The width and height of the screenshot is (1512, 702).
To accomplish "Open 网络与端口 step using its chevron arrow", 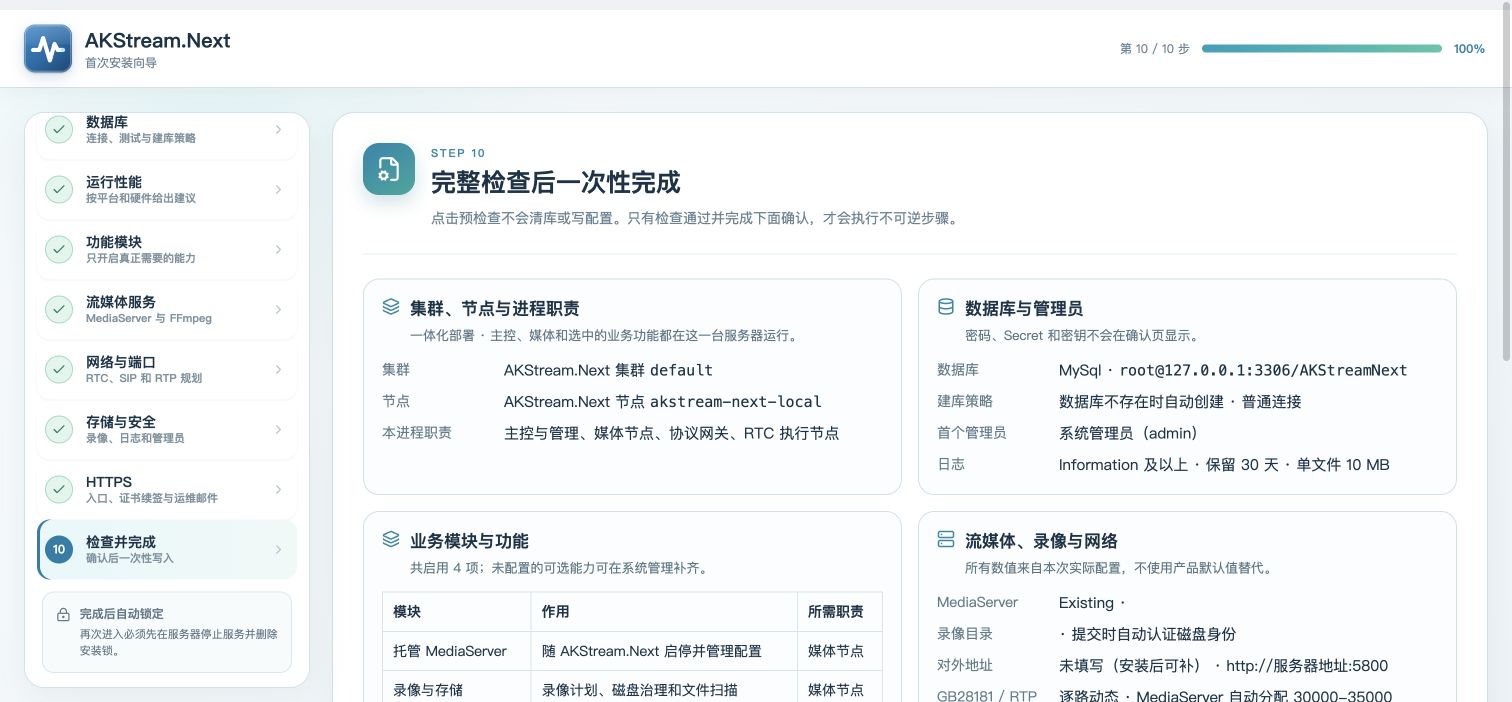I will point(278,369).
